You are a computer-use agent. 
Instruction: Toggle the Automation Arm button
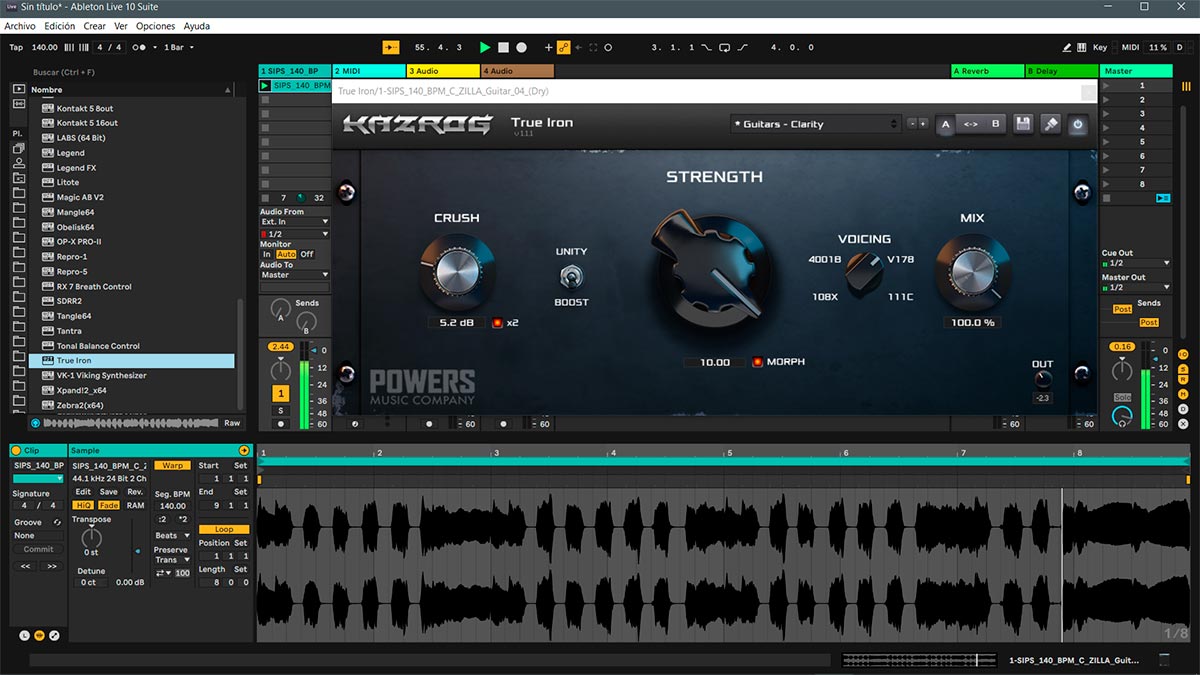coord(564,47)
